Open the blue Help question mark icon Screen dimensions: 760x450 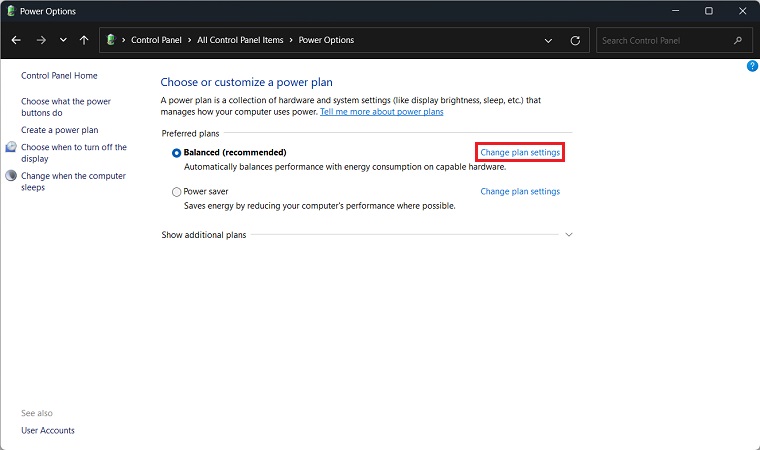pos(752,66)
